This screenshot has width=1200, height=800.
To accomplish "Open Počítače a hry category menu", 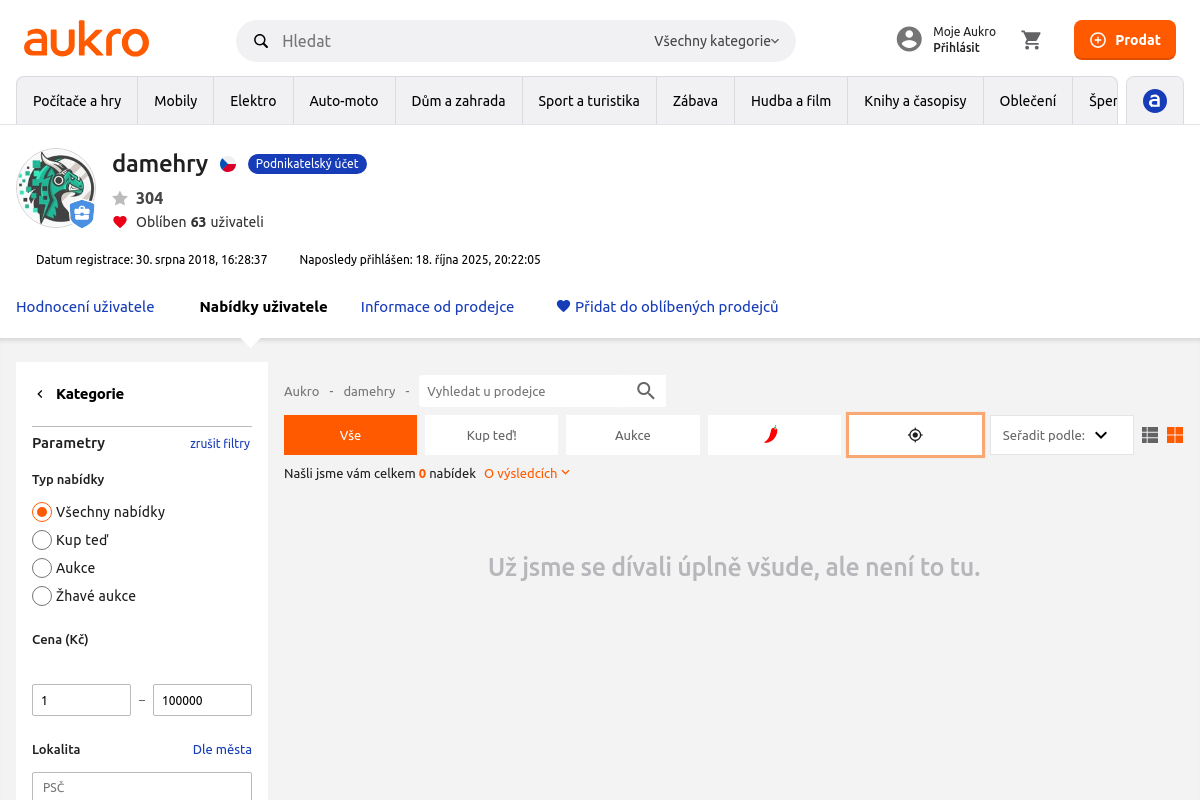I will coord(77,101).
